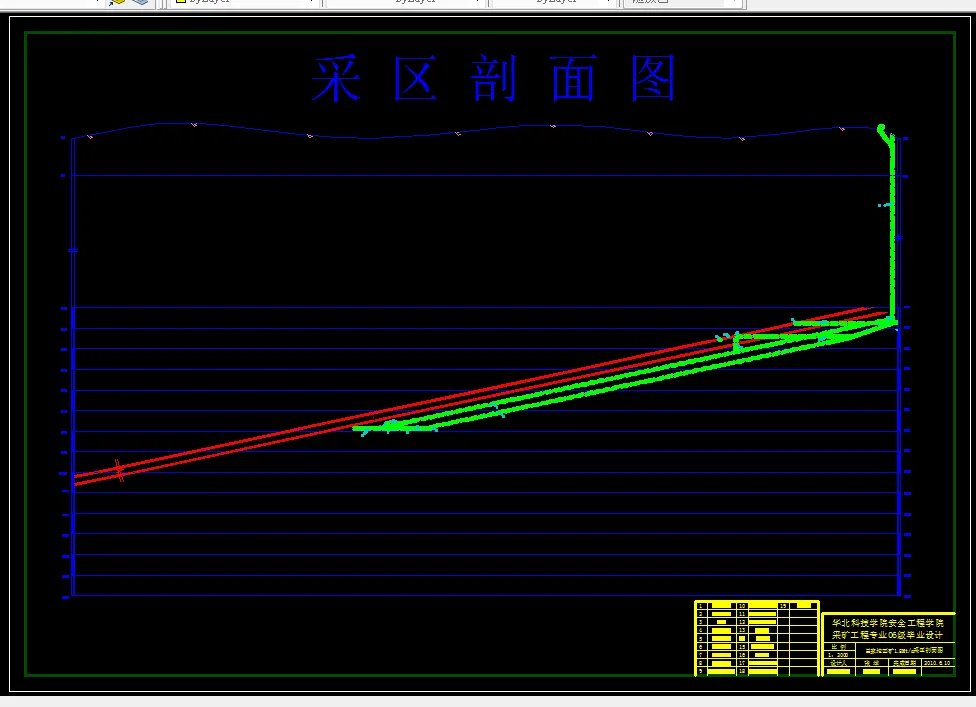Click the 比例 label in title block
Image resolution: width=976 pixels, height=707 pixels.
(839, 648)
